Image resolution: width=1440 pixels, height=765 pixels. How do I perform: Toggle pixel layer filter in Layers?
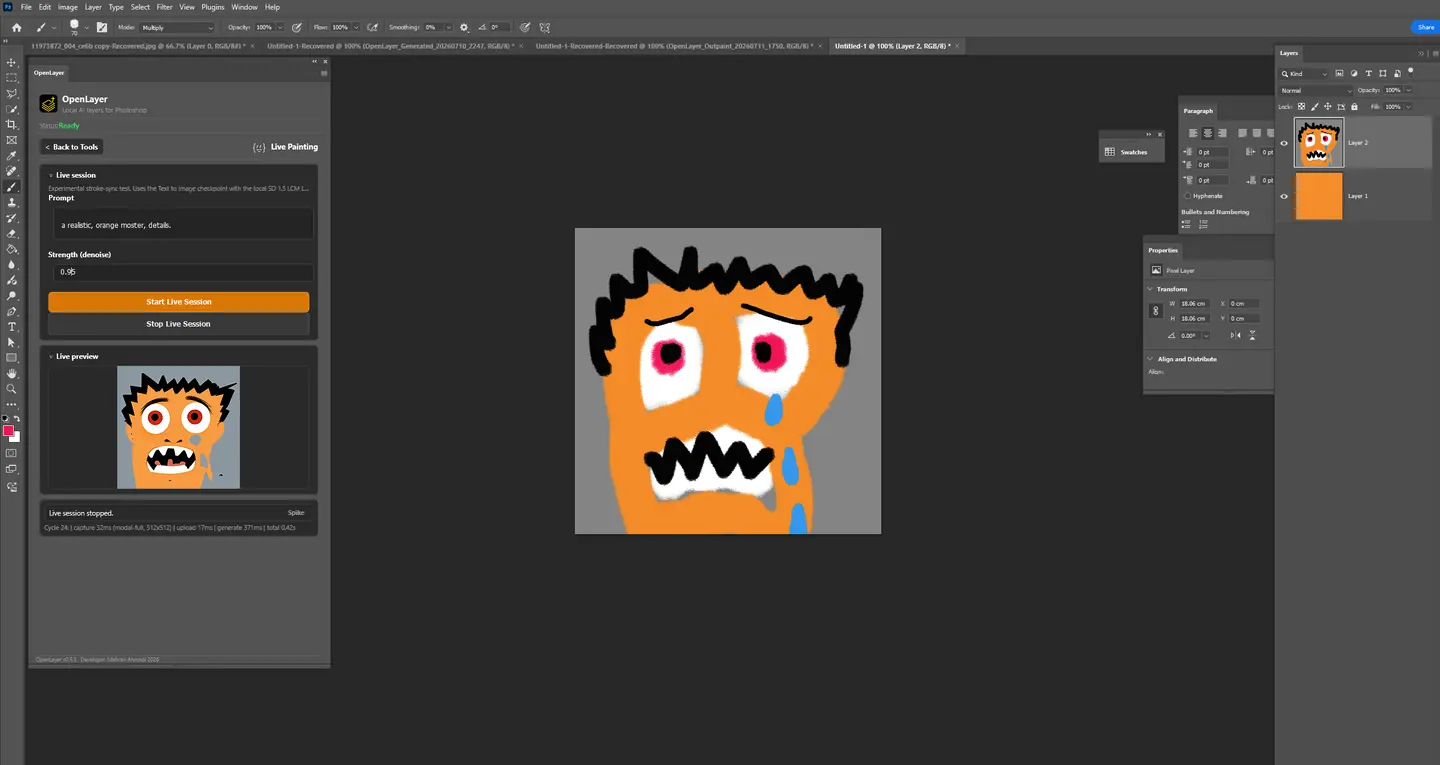click(x=1341, y=73)
